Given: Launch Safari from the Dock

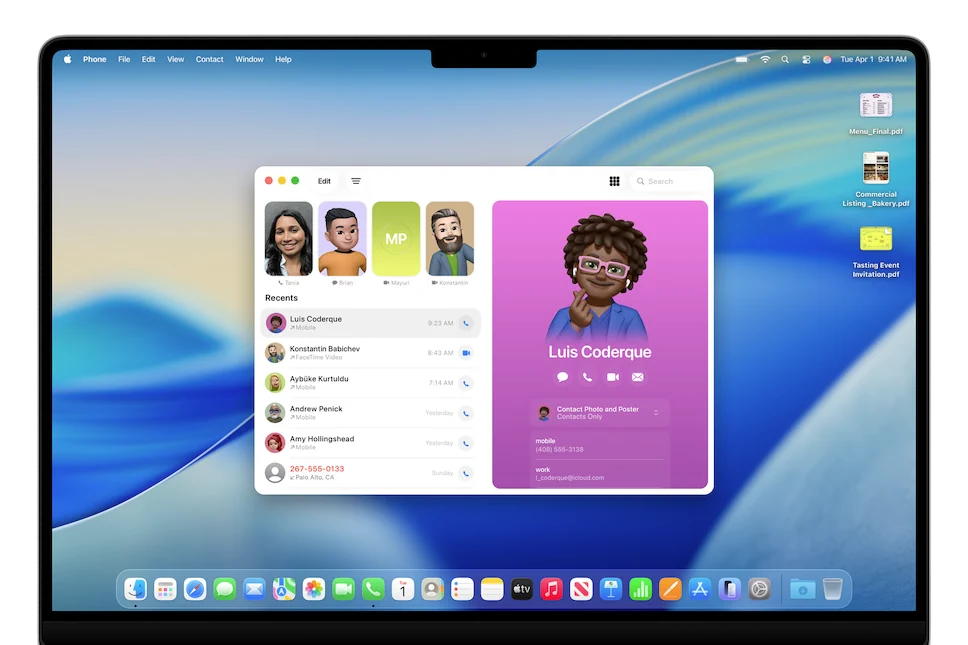Looking at the screenshot, I should pyautogui.click(x=194, y=589).
